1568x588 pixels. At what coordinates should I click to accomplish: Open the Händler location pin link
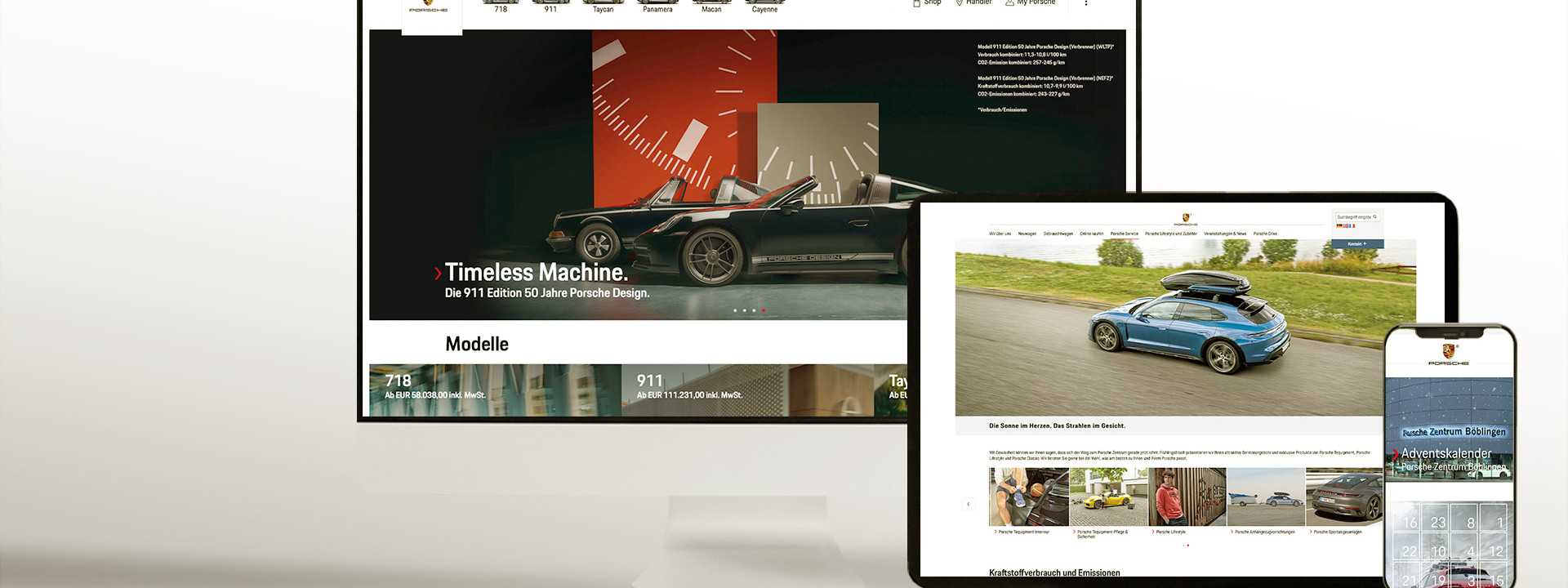[x=960, y=3]
